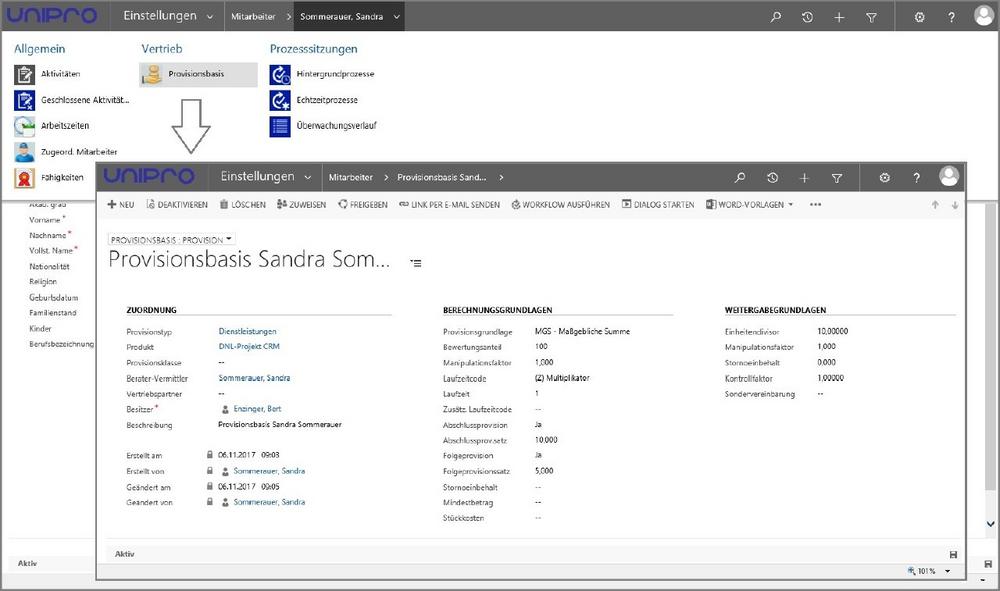Viewport: 1000px width, 591px height.
Task: Open Hintergrundprozesse icon
Action: click(x=280, y=75)
